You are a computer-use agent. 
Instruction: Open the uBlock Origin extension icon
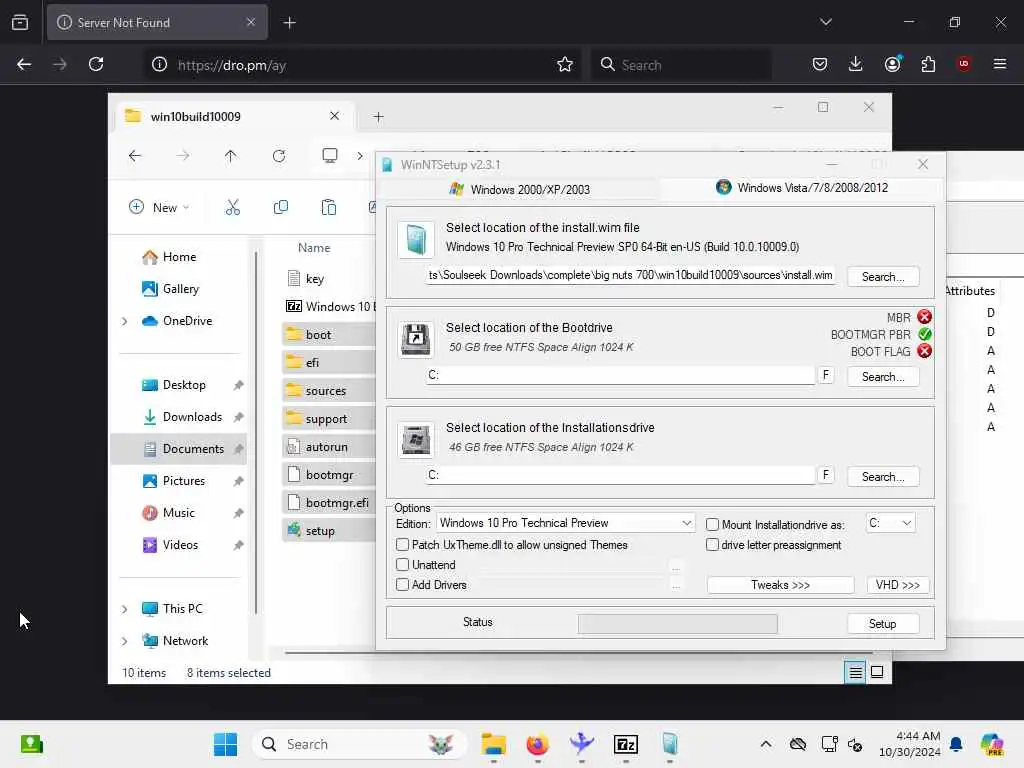click(x=963, y=64)
